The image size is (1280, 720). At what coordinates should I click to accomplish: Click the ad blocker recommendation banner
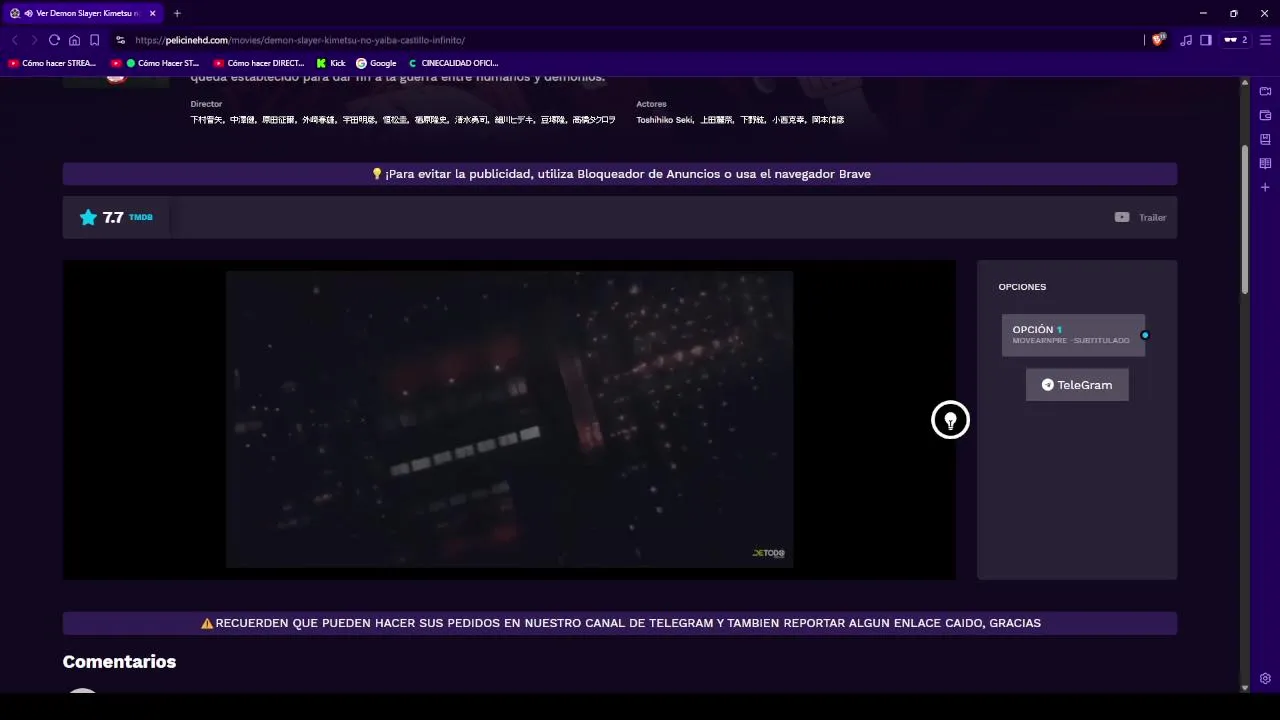coord(620,174)
